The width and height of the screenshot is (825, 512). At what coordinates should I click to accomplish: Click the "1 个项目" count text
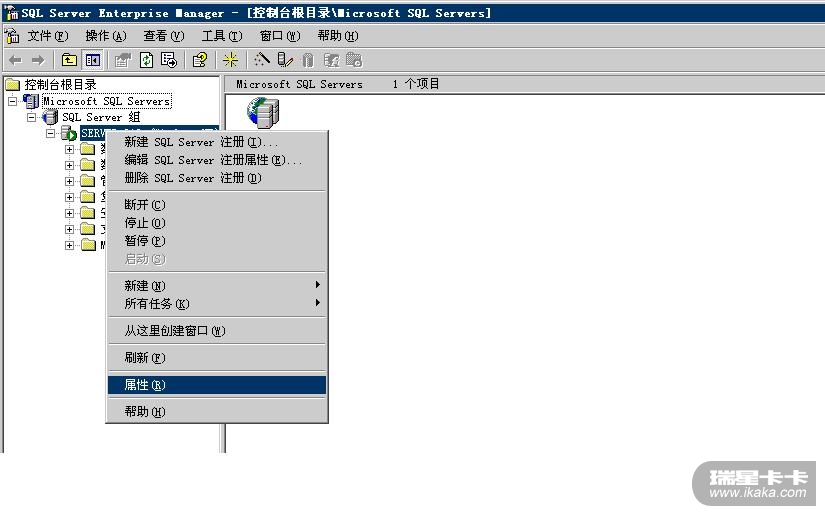click(416, 84)
